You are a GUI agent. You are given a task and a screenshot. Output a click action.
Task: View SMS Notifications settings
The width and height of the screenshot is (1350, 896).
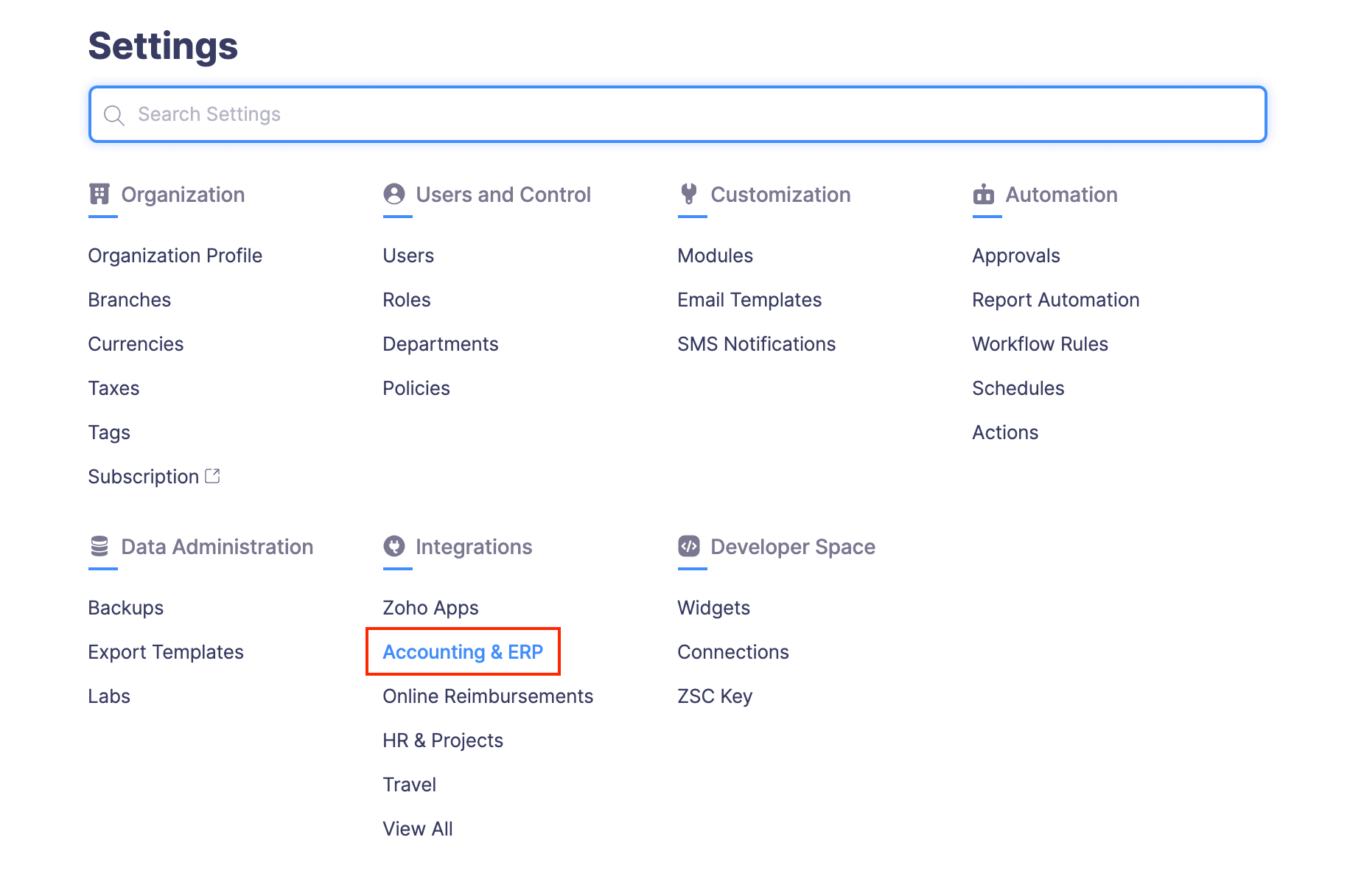pyautogui.click(x=756, y=343)
